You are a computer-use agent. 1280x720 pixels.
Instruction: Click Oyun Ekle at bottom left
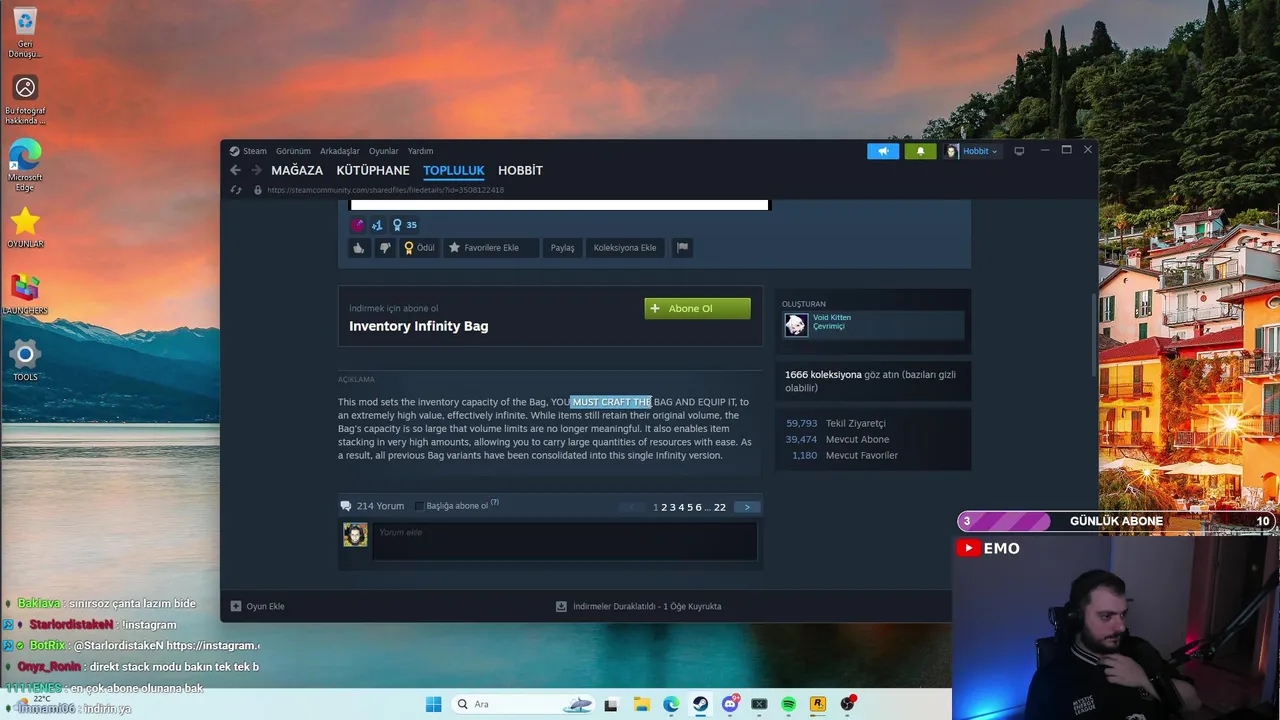click(x=258, y=606)
